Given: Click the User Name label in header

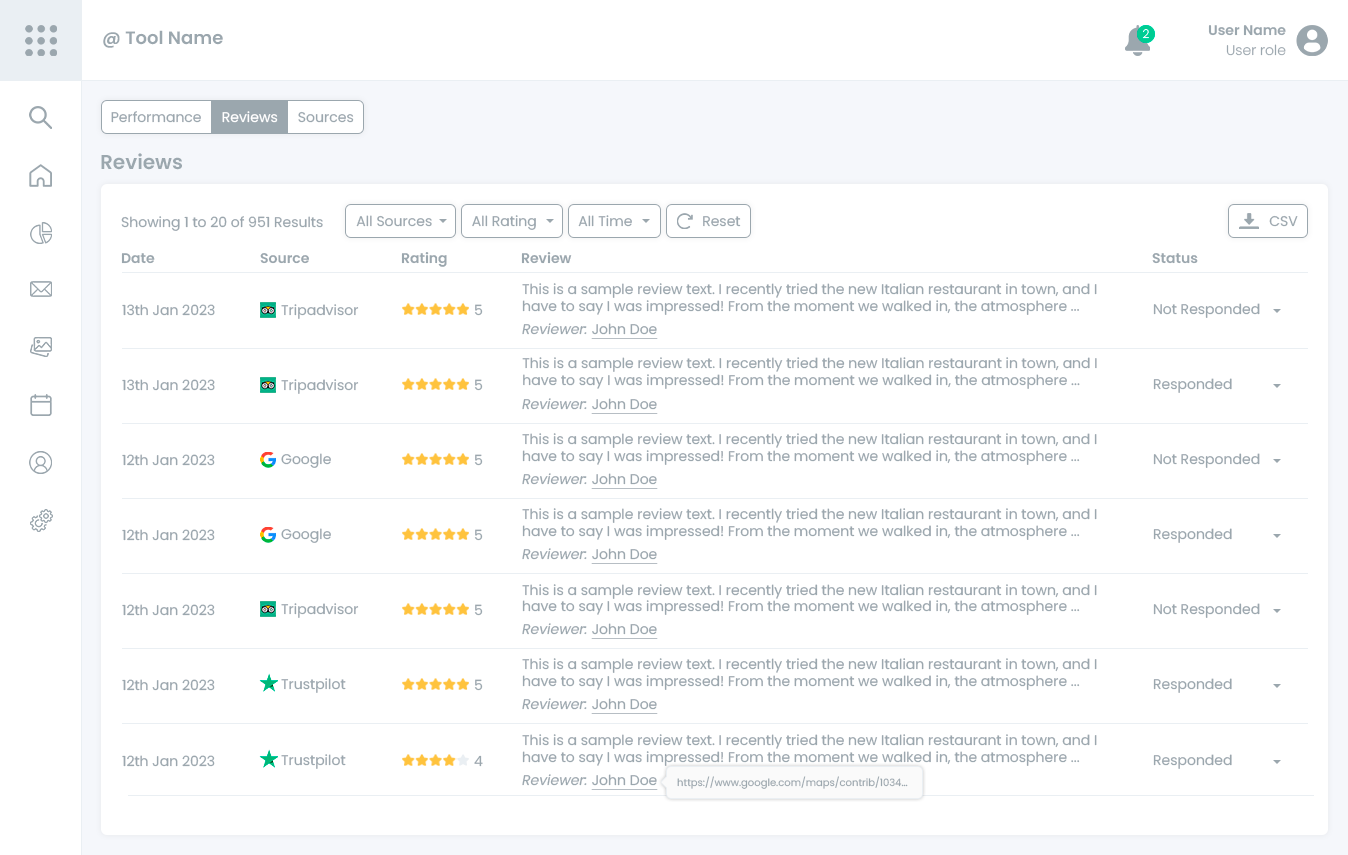Looking at the screenshot, I should (x=1247, y=30).
